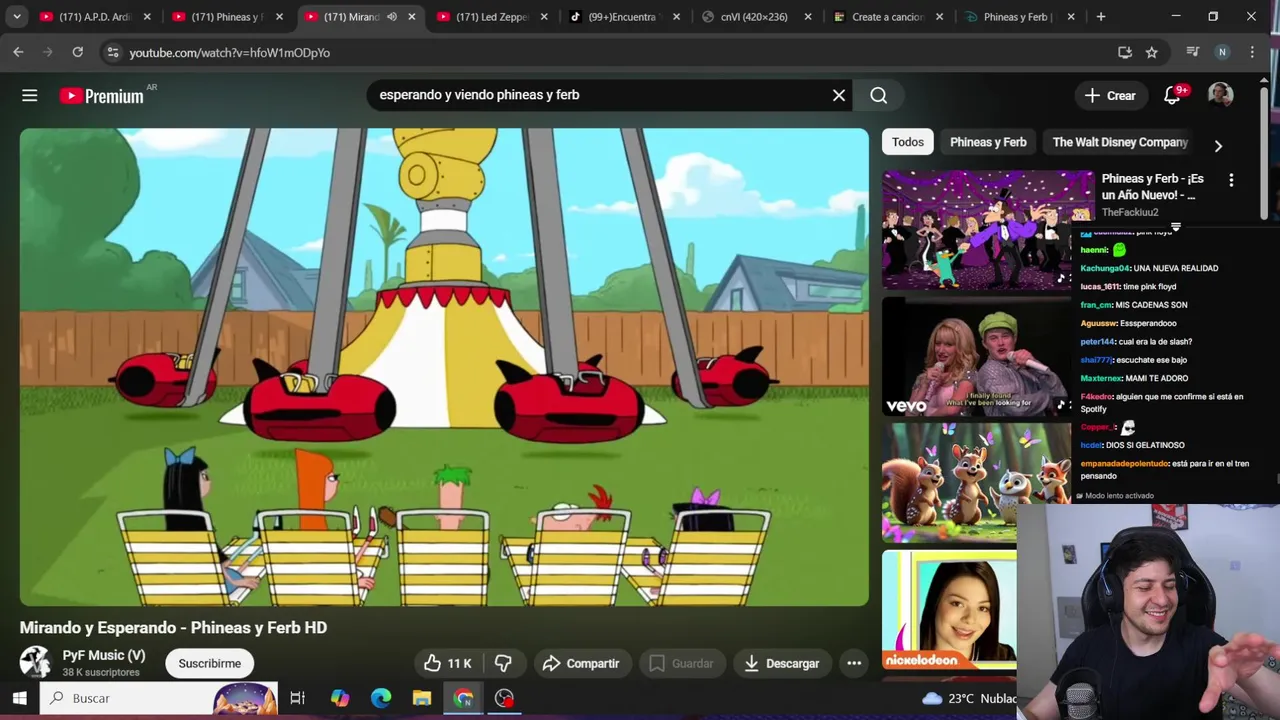Reload the page in Chrome

point(77,52)
